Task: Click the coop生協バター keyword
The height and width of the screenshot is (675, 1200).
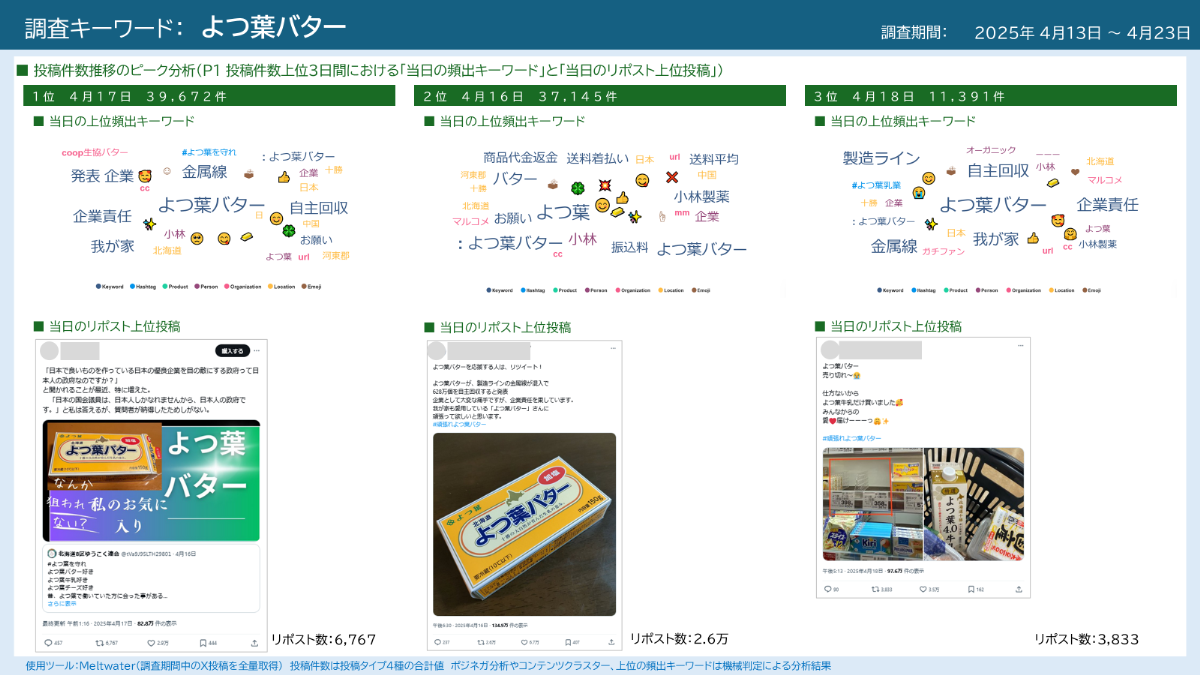Action: (x=95, y=153)
